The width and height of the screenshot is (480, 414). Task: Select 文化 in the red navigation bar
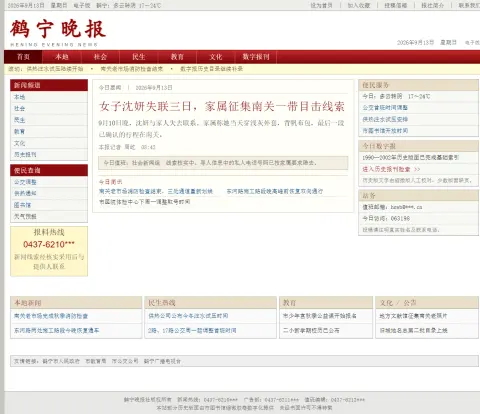[x=216, y=57]
